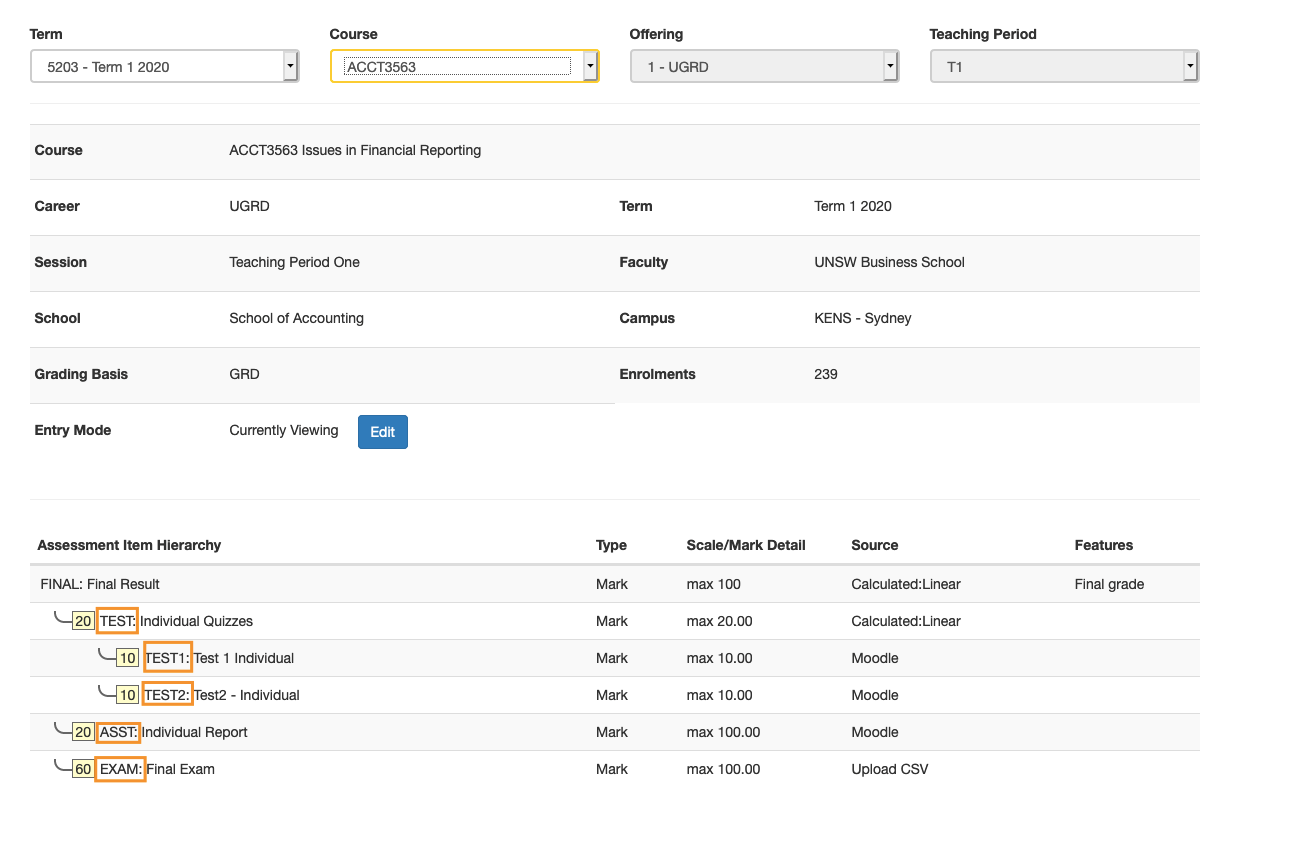
Task: Select the FINAL: Final Result row
Action: (x=100, y=584)
